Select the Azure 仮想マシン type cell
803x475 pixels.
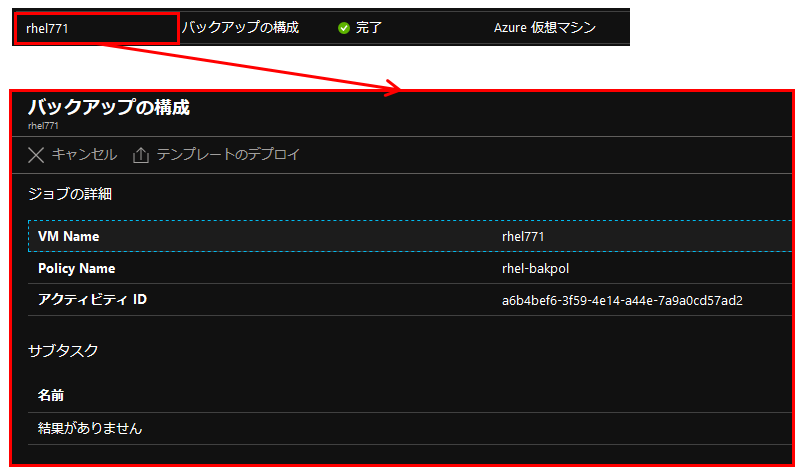(545, 28)
